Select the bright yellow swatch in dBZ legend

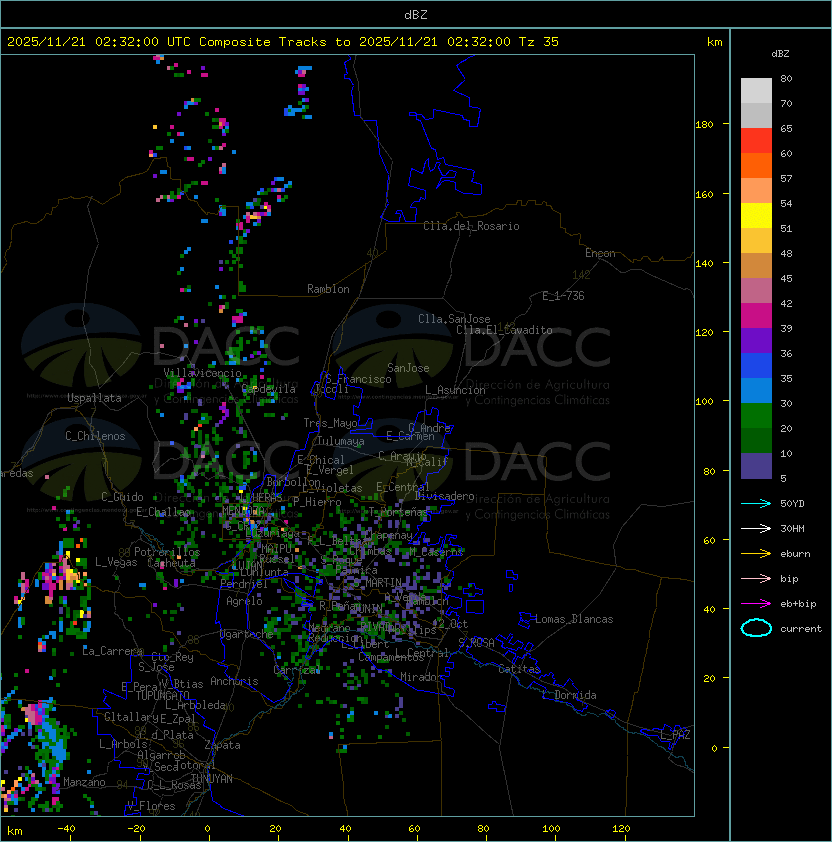point(756,216)
